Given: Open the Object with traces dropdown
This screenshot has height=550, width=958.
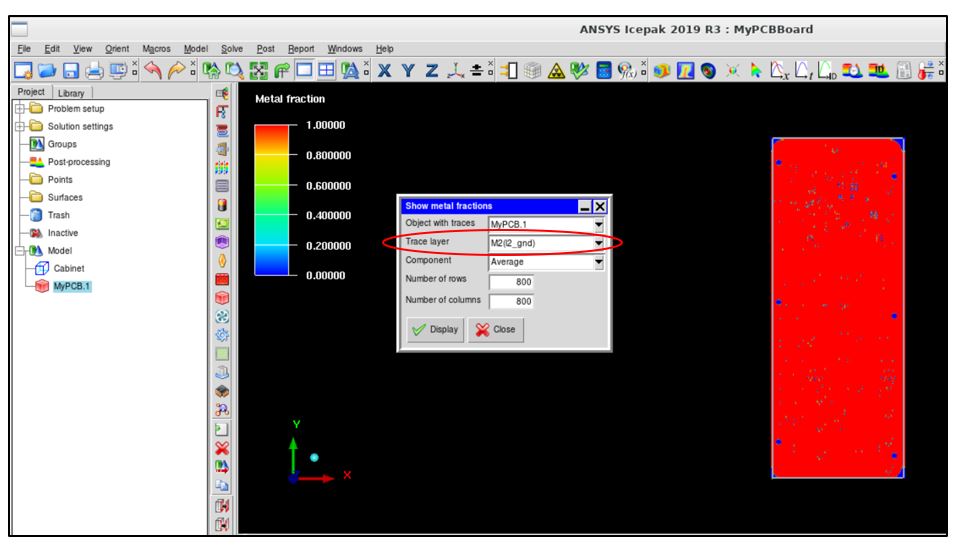Looking at the screenshot, I should coord(599,224).
